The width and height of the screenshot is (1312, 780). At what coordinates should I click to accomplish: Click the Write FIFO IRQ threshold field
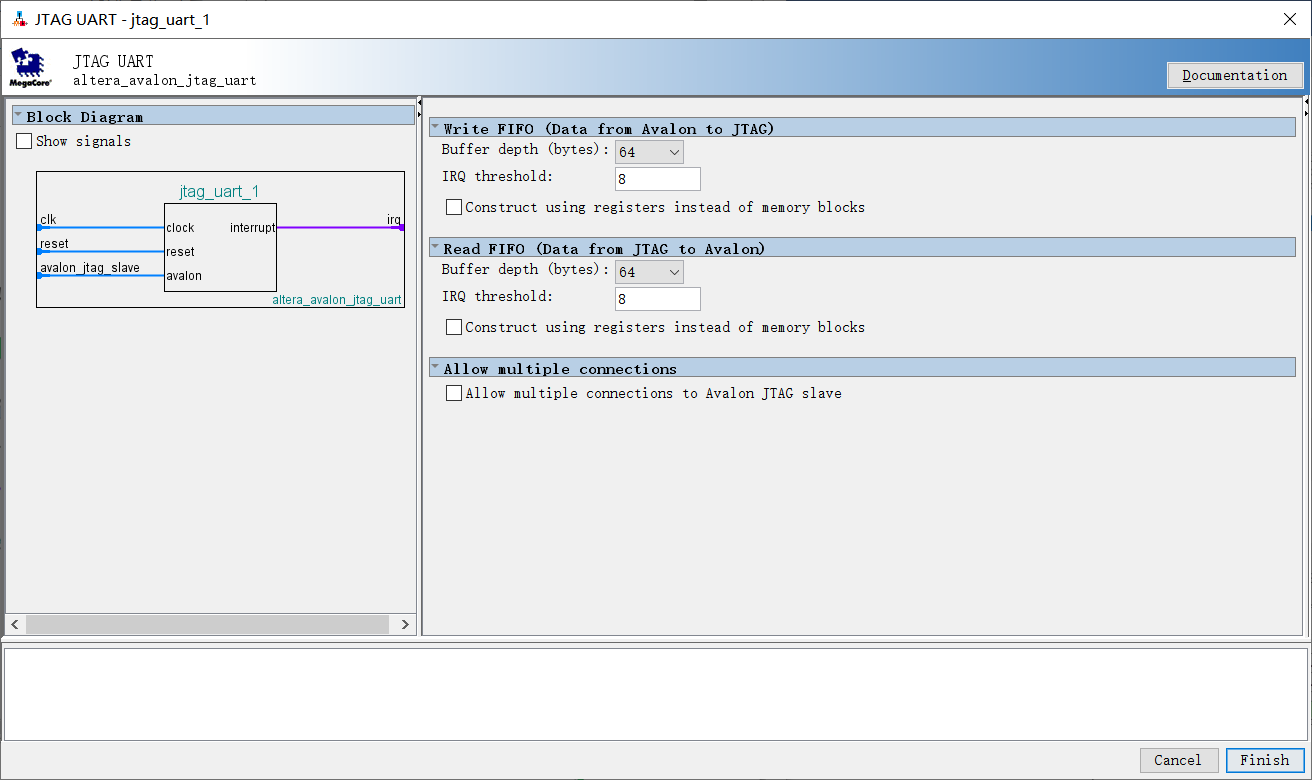pos(658,179)
